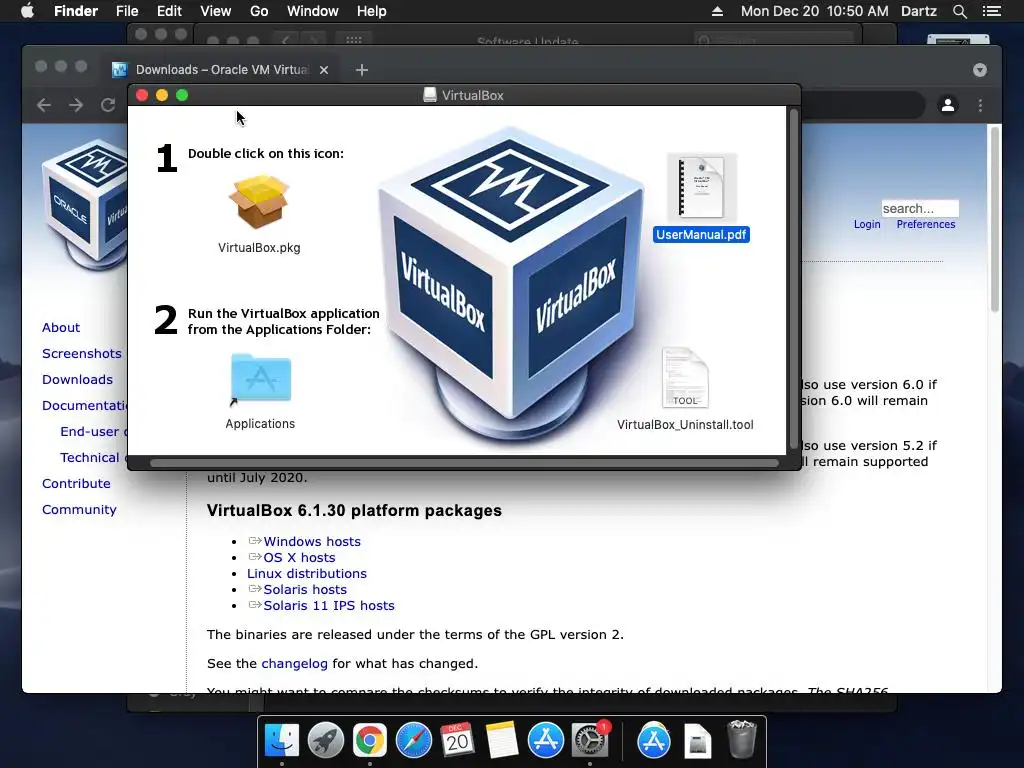Open the Notes icon in the Dock
The image size is (1024, 768).
click(502, 741)
